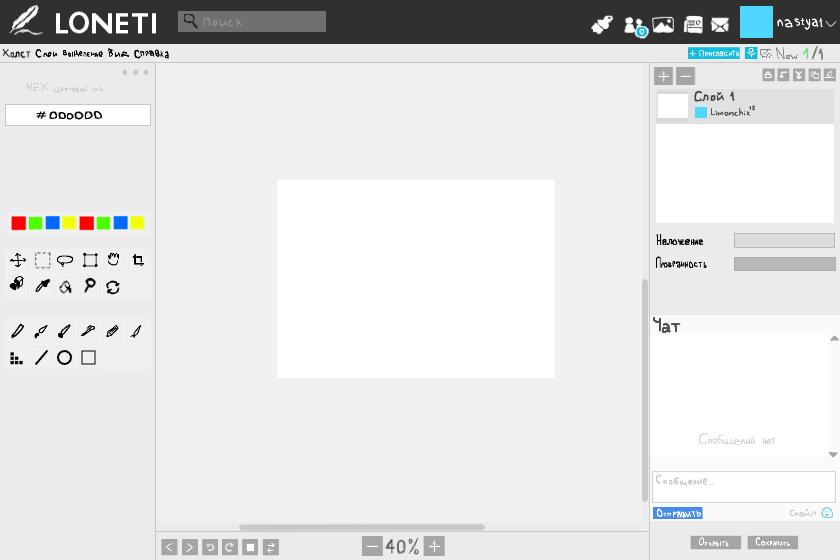Select the Crop tool
The image size is (840, 560).
138,260
